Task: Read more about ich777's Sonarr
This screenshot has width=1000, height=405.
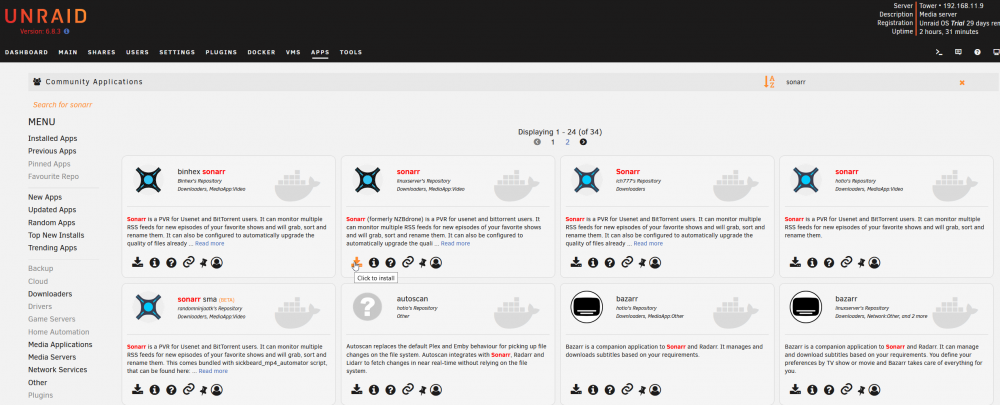Action: click(x=649, y=244)
